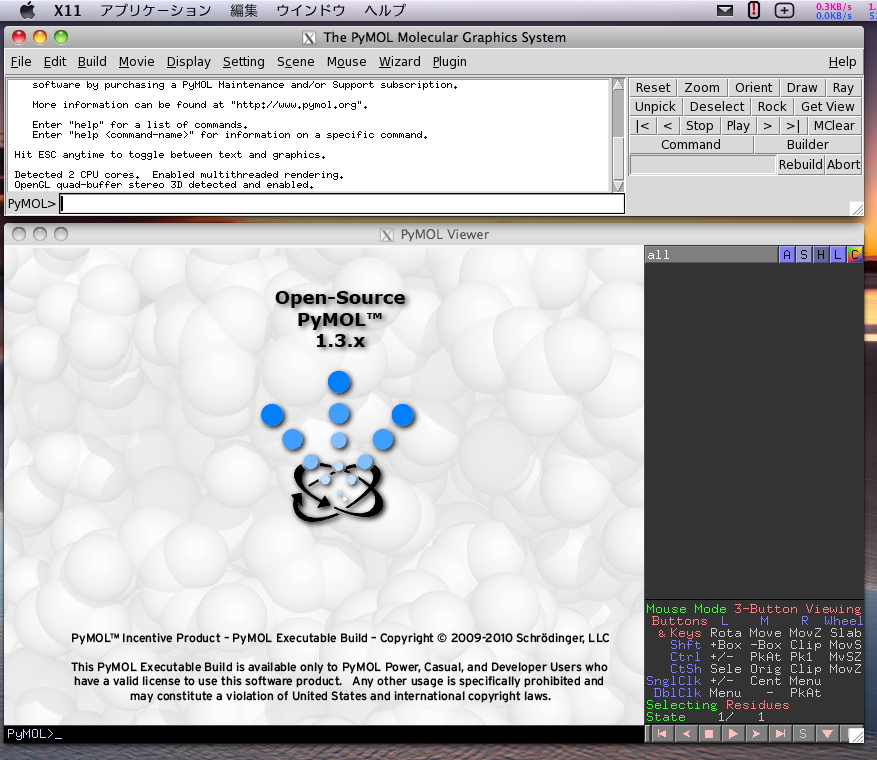Screen dimensions: 877x760
Task: Open the ウインドウ menu
Action: 311,10
